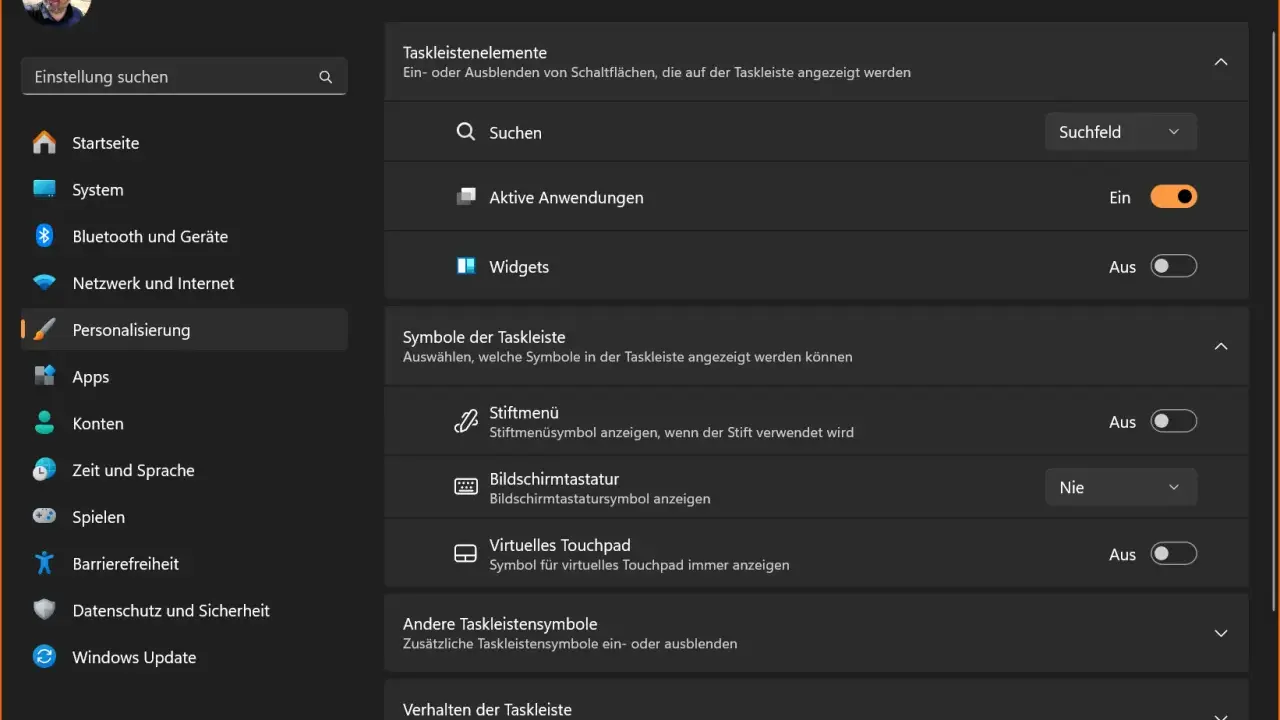Click the Spielen gamepad icon

[44, 517]
